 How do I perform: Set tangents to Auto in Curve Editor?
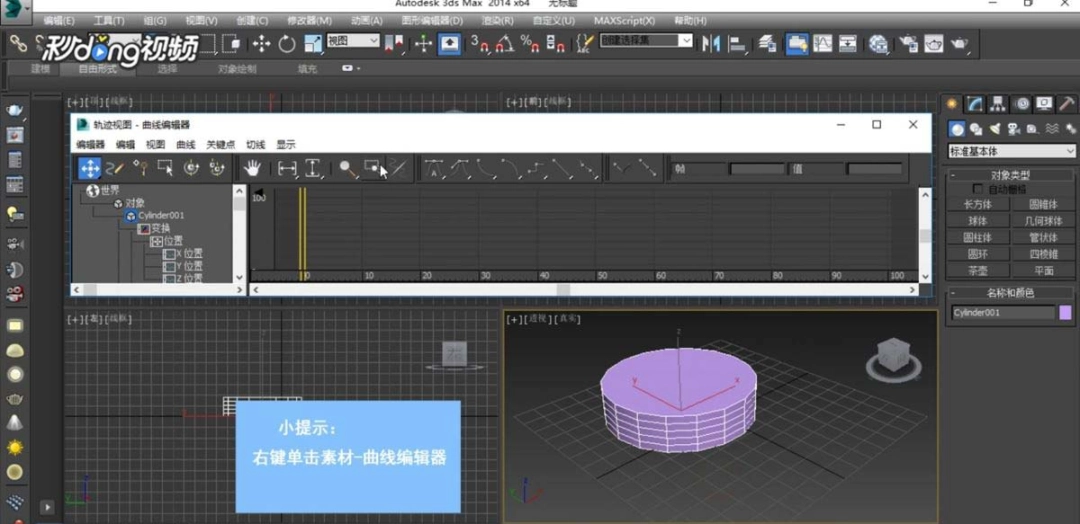435,168
